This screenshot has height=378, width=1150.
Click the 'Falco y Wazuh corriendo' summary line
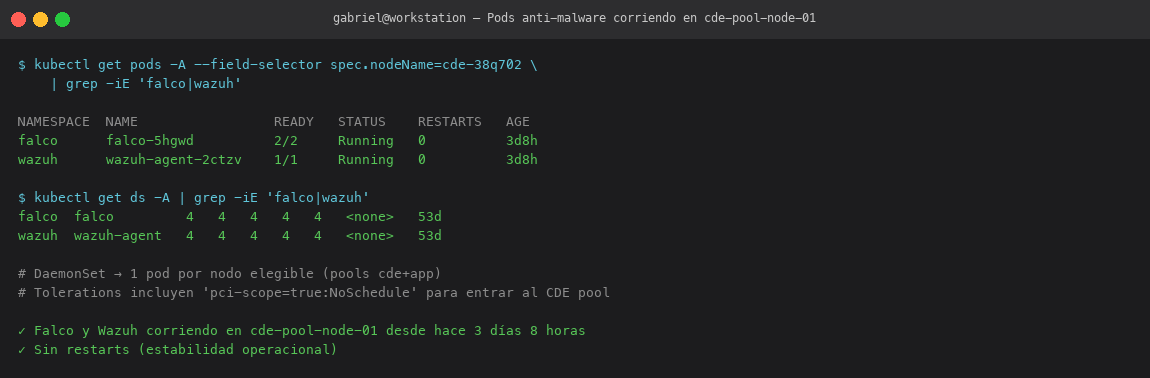301,331
